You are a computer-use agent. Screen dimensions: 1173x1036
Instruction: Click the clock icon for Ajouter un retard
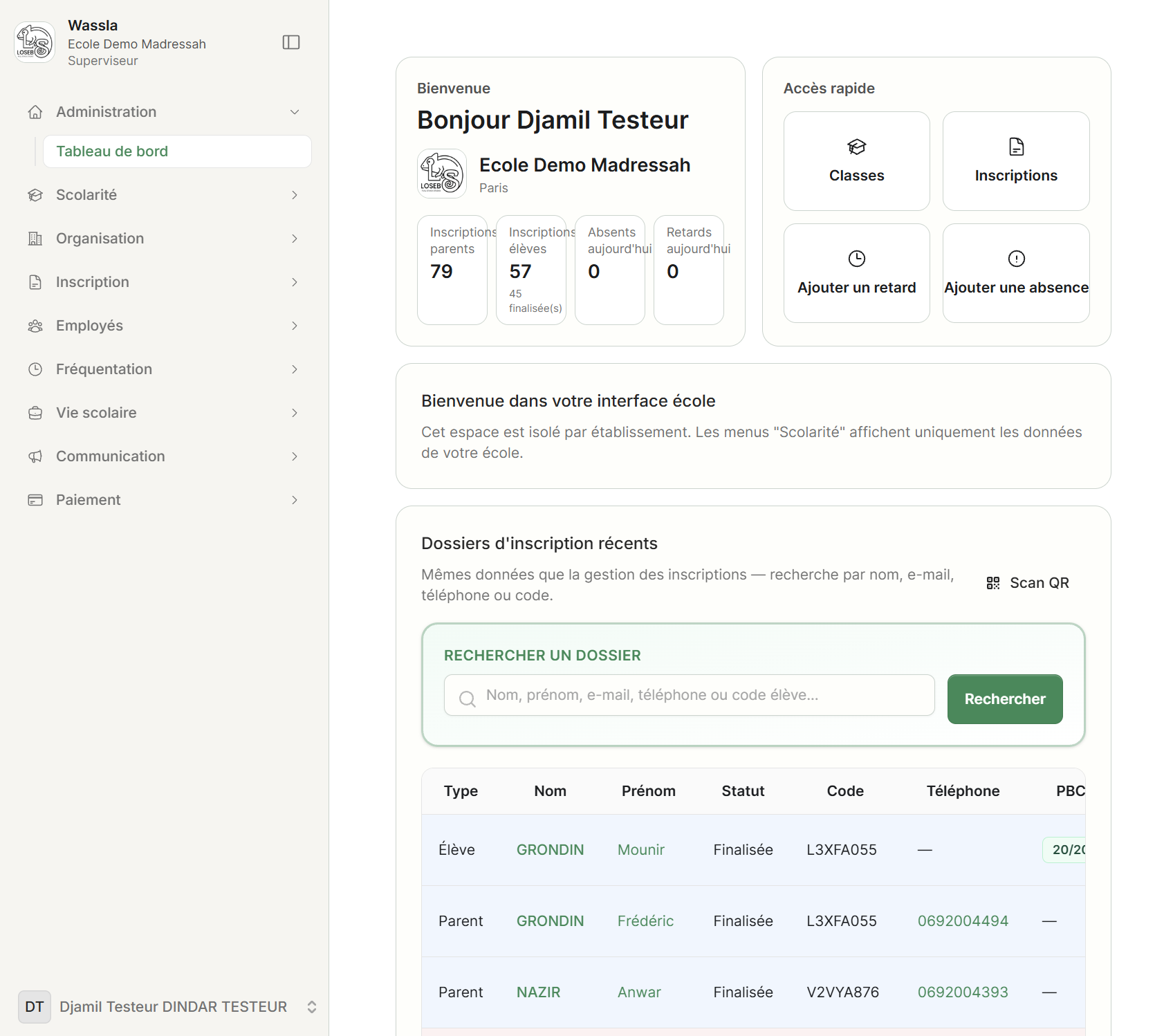tap(857, 259)
